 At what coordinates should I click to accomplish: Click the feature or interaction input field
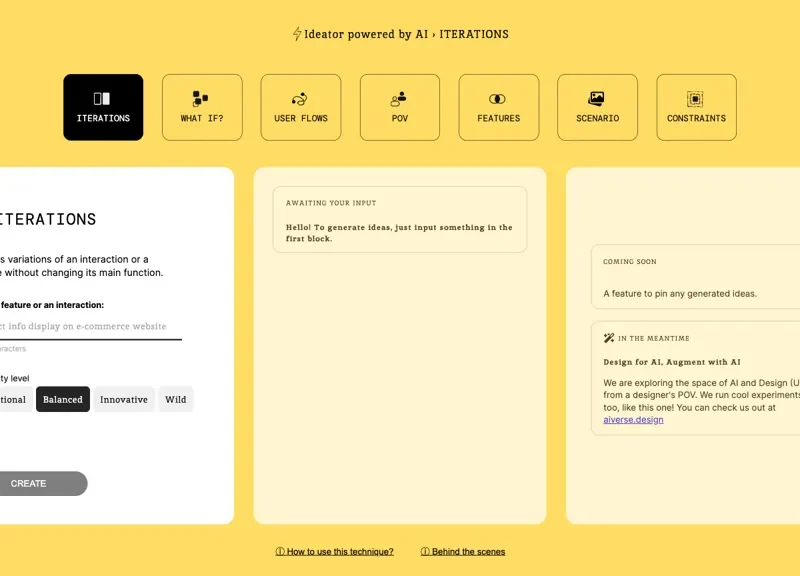[x=90, y=326]
